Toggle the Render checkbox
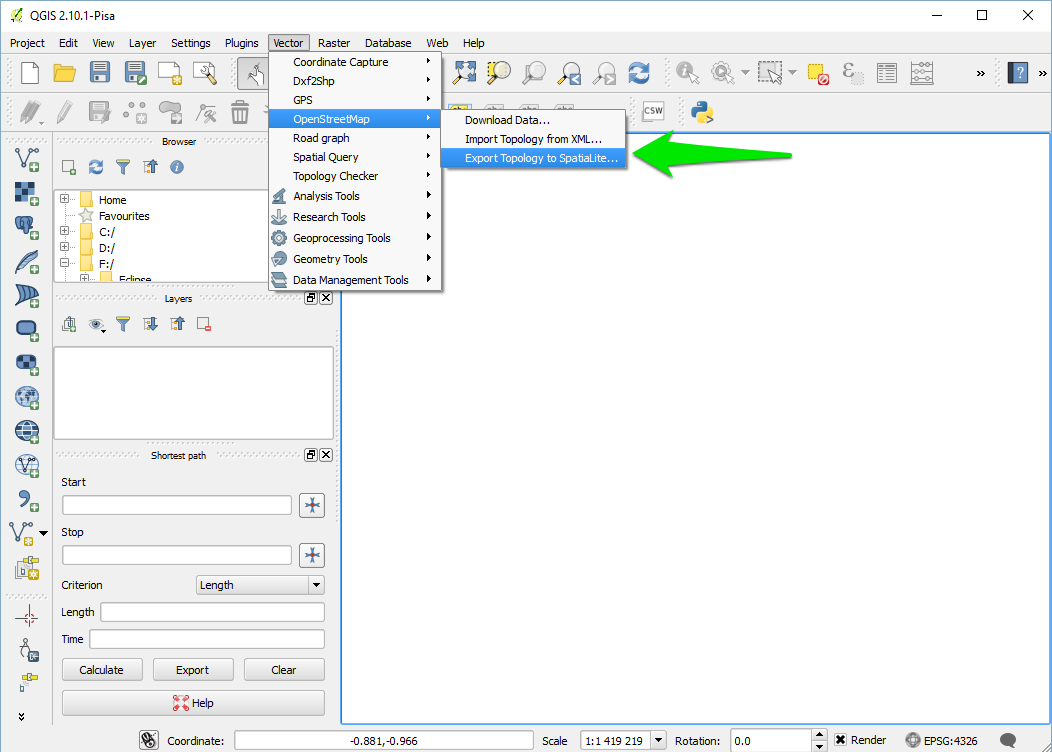 [x=842, y=739]
